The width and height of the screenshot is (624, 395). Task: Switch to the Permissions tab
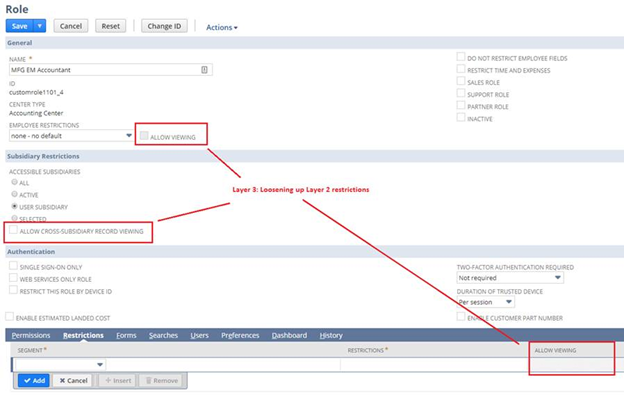coord(31,335)
